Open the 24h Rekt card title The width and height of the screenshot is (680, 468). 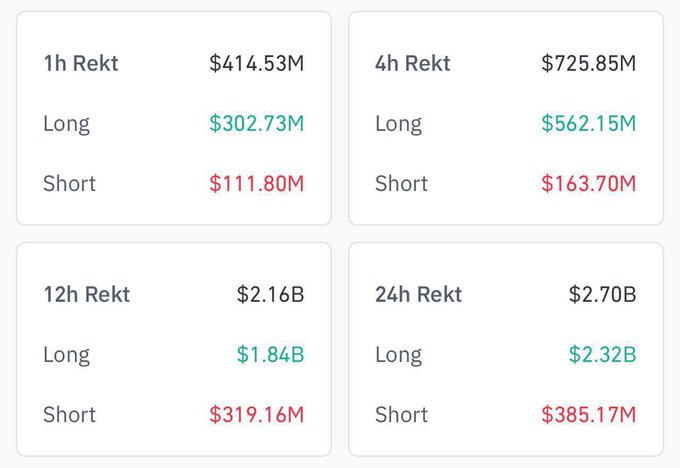419,295
